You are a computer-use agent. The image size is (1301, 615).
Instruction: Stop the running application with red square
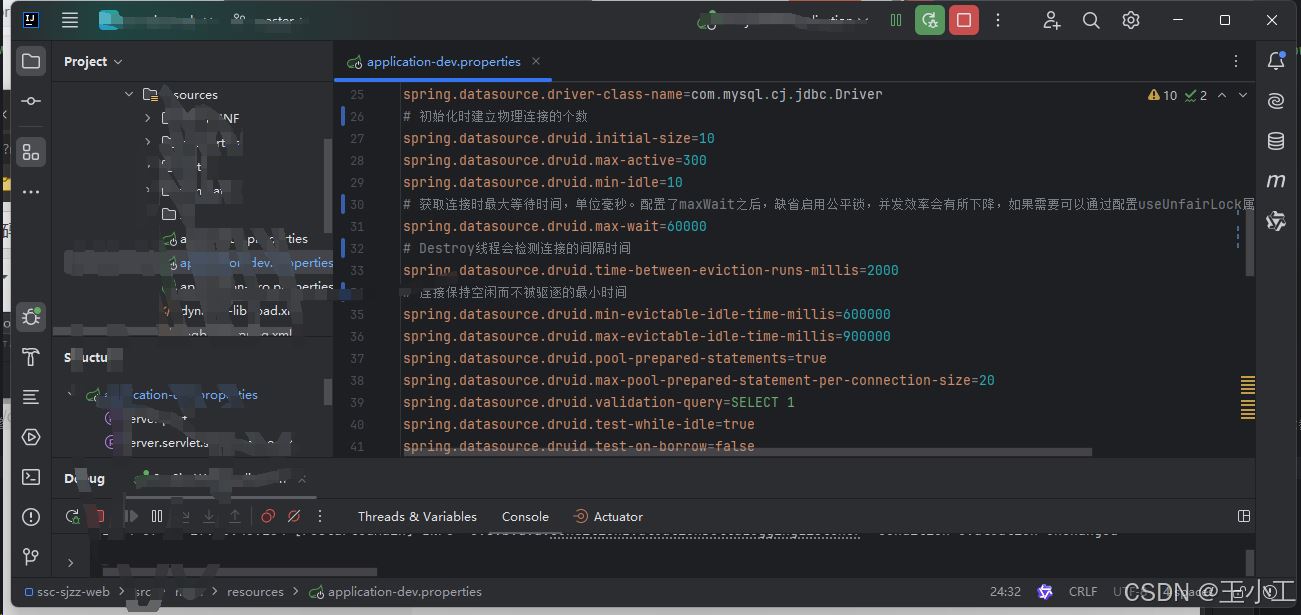click(964, 20)
